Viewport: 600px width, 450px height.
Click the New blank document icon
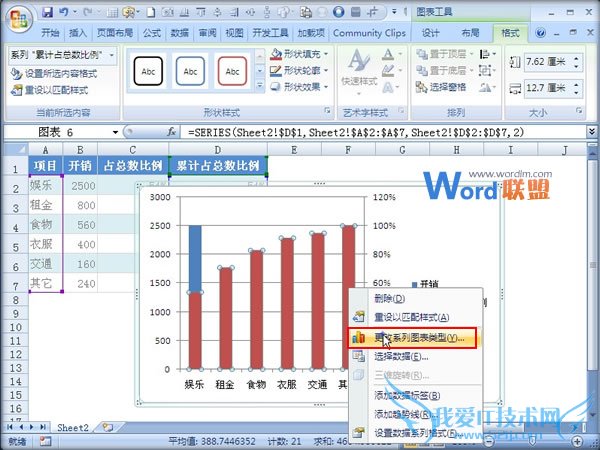[151, 12]
